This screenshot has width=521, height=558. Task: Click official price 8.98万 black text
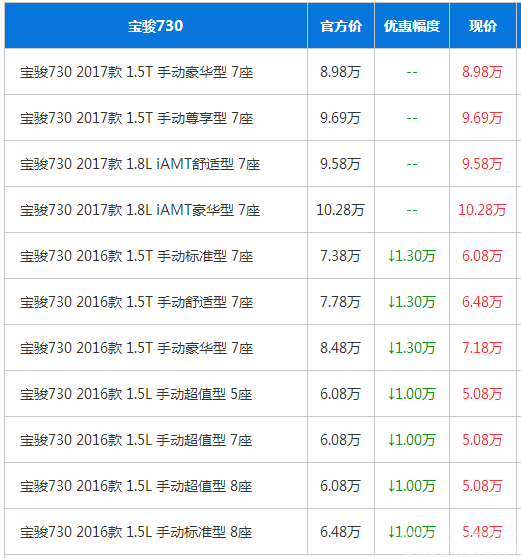coord(340,72)
